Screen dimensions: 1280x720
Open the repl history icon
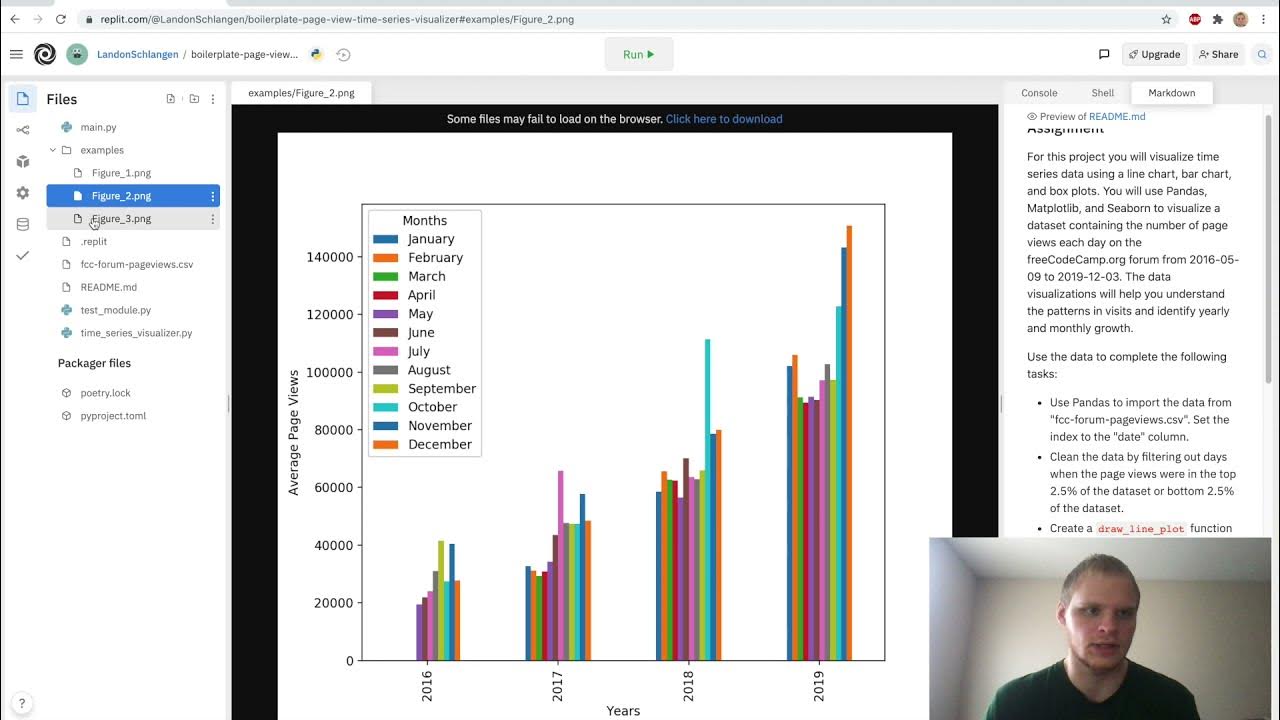[x=343, y=55]
